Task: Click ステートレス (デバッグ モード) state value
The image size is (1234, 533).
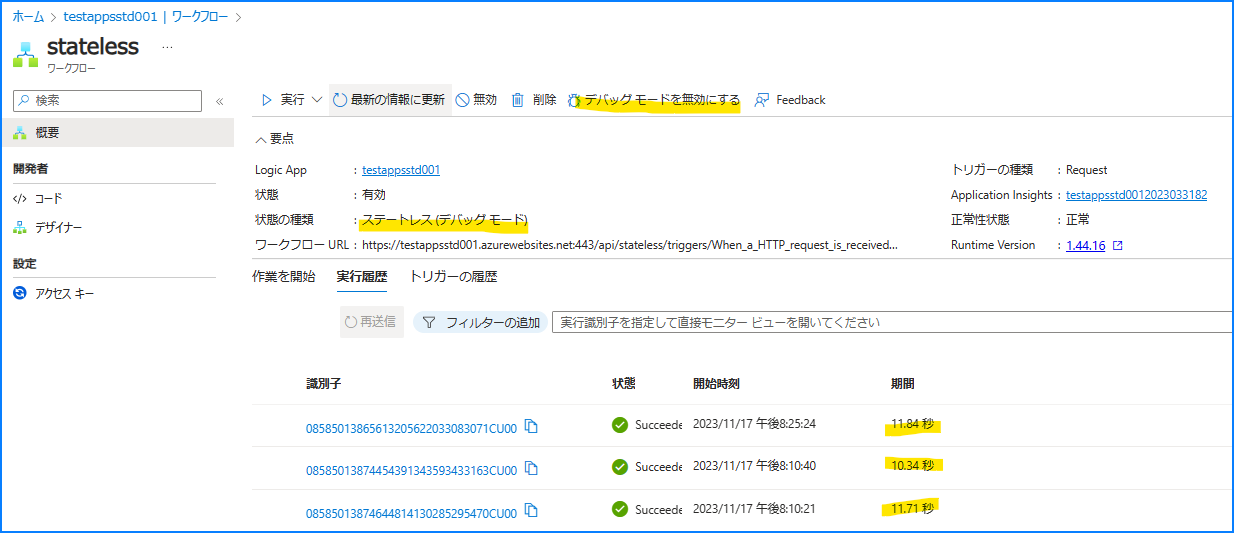Action: pos(445,220)
